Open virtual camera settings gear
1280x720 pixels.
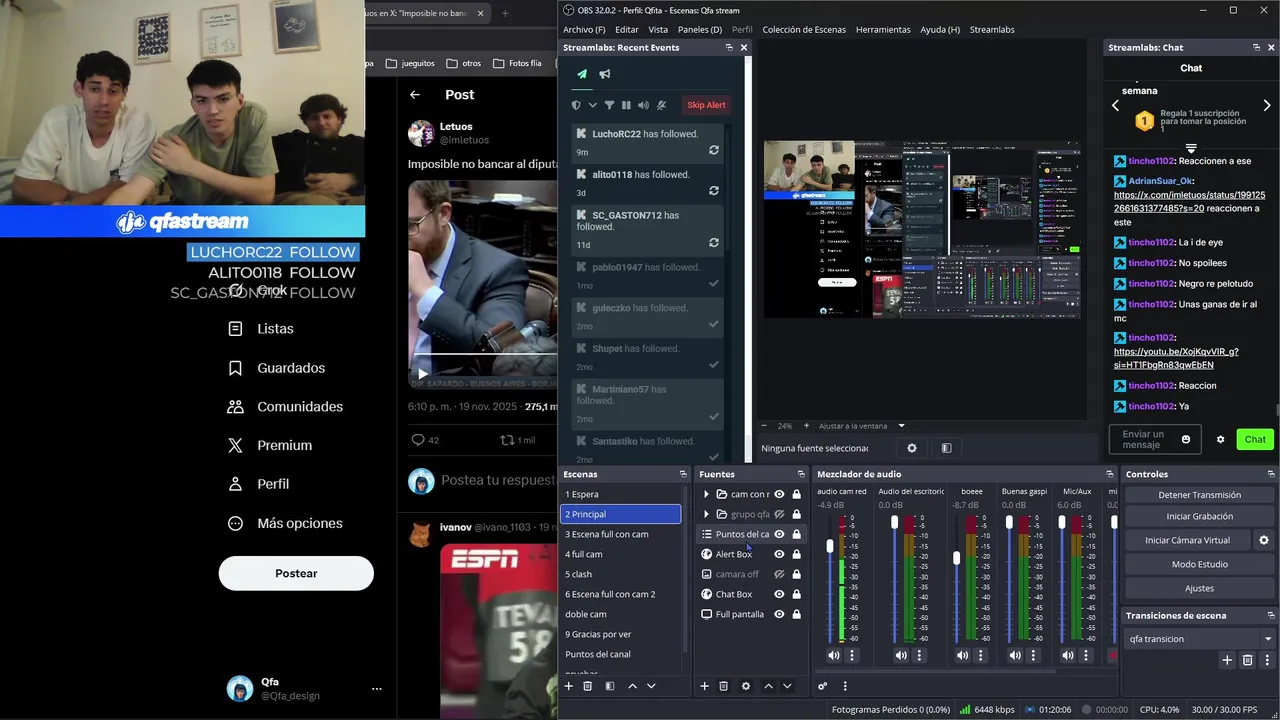(1264, 540)
